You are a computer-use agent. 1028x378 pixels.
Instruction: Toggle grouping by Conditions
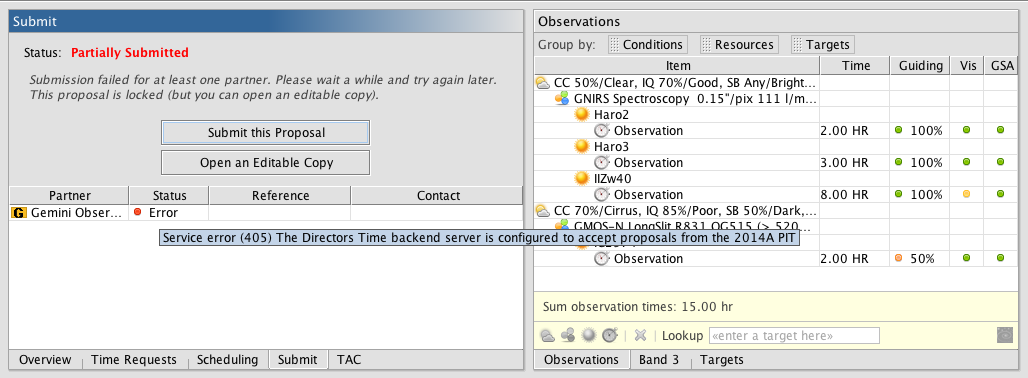(648, 45)
